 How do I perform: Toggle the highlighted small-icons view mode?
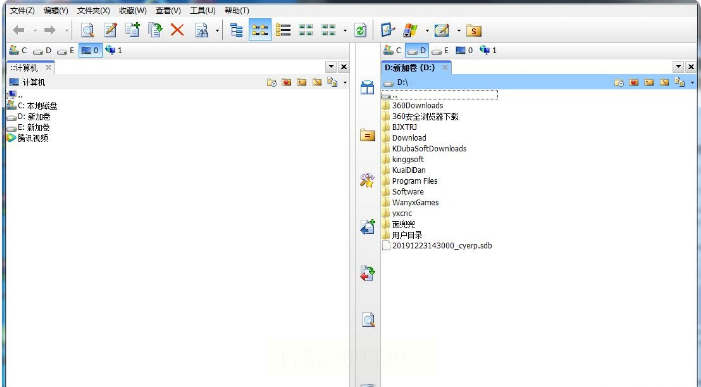coord(260,30)
